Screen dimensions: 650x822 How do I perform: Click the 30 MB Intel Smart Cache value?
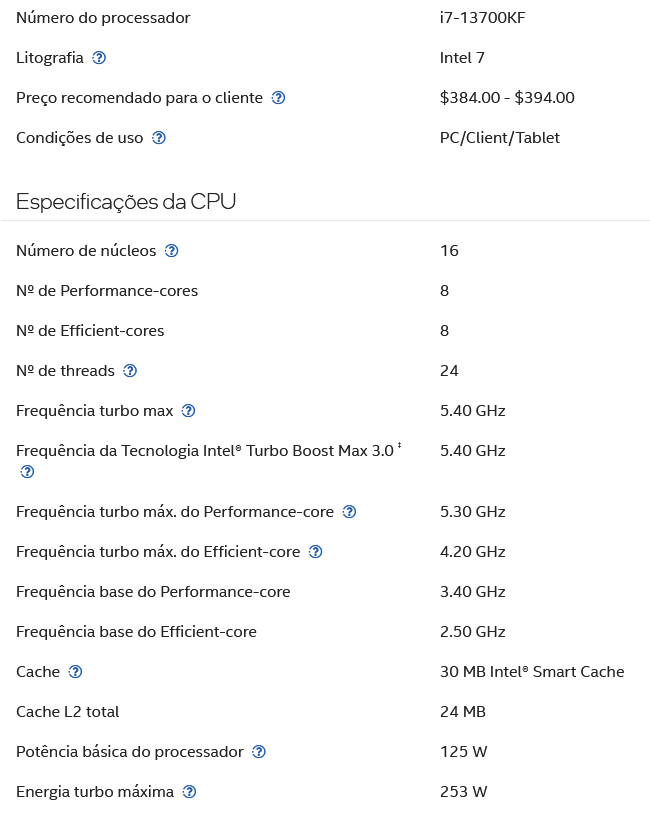(532, 672)
